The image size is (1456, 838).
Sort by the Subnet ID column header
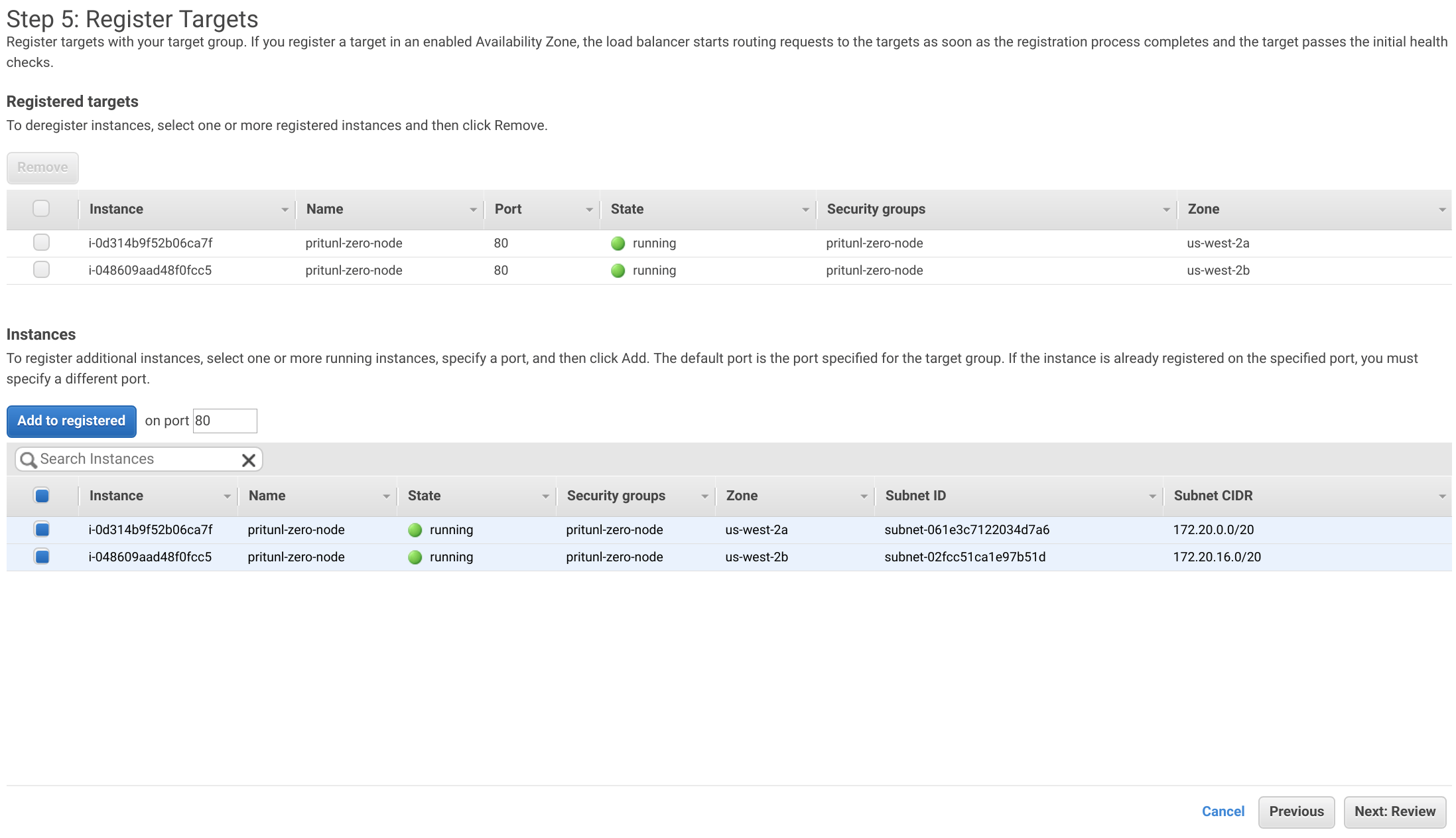pos(915,496)
